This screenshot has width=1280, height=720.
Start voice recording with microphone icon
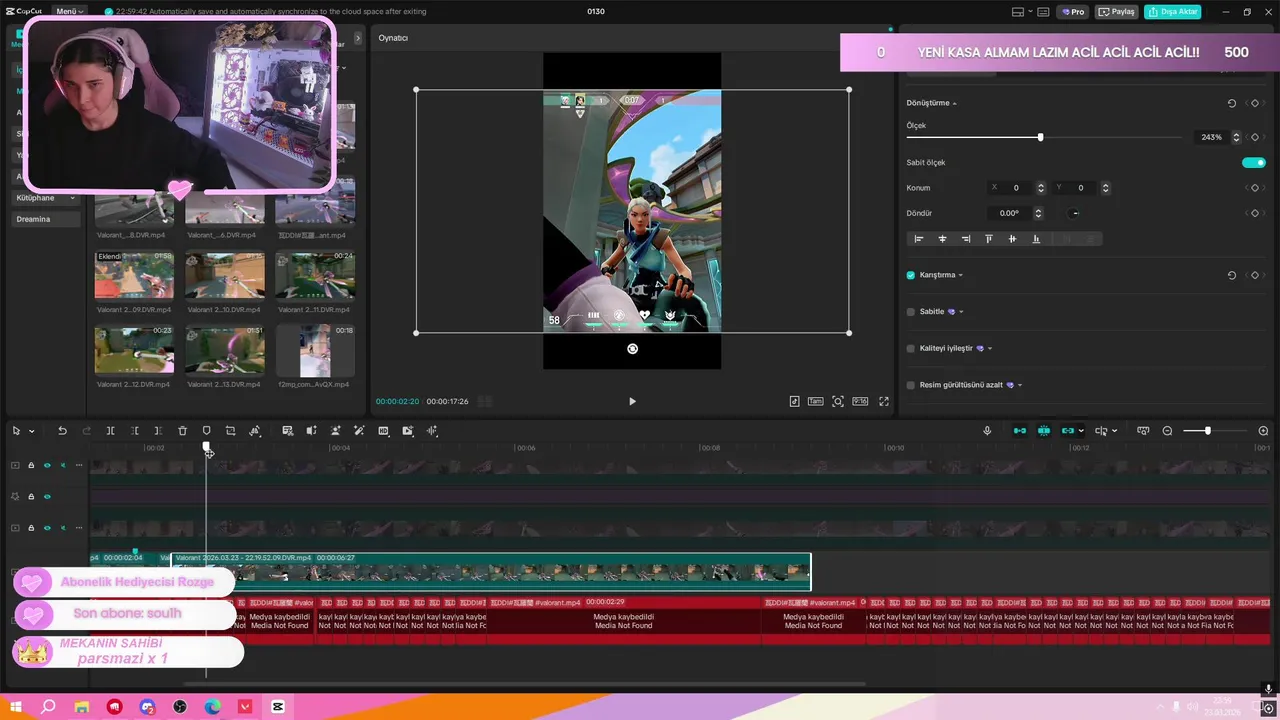(x=987, y=431)
